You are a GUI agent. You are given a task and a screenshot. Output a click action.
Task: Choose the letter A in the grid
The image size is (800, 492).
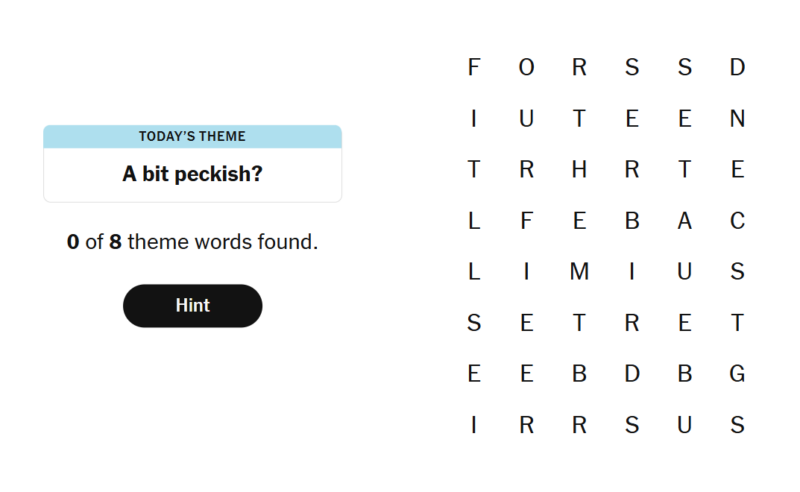click(684, 221)
